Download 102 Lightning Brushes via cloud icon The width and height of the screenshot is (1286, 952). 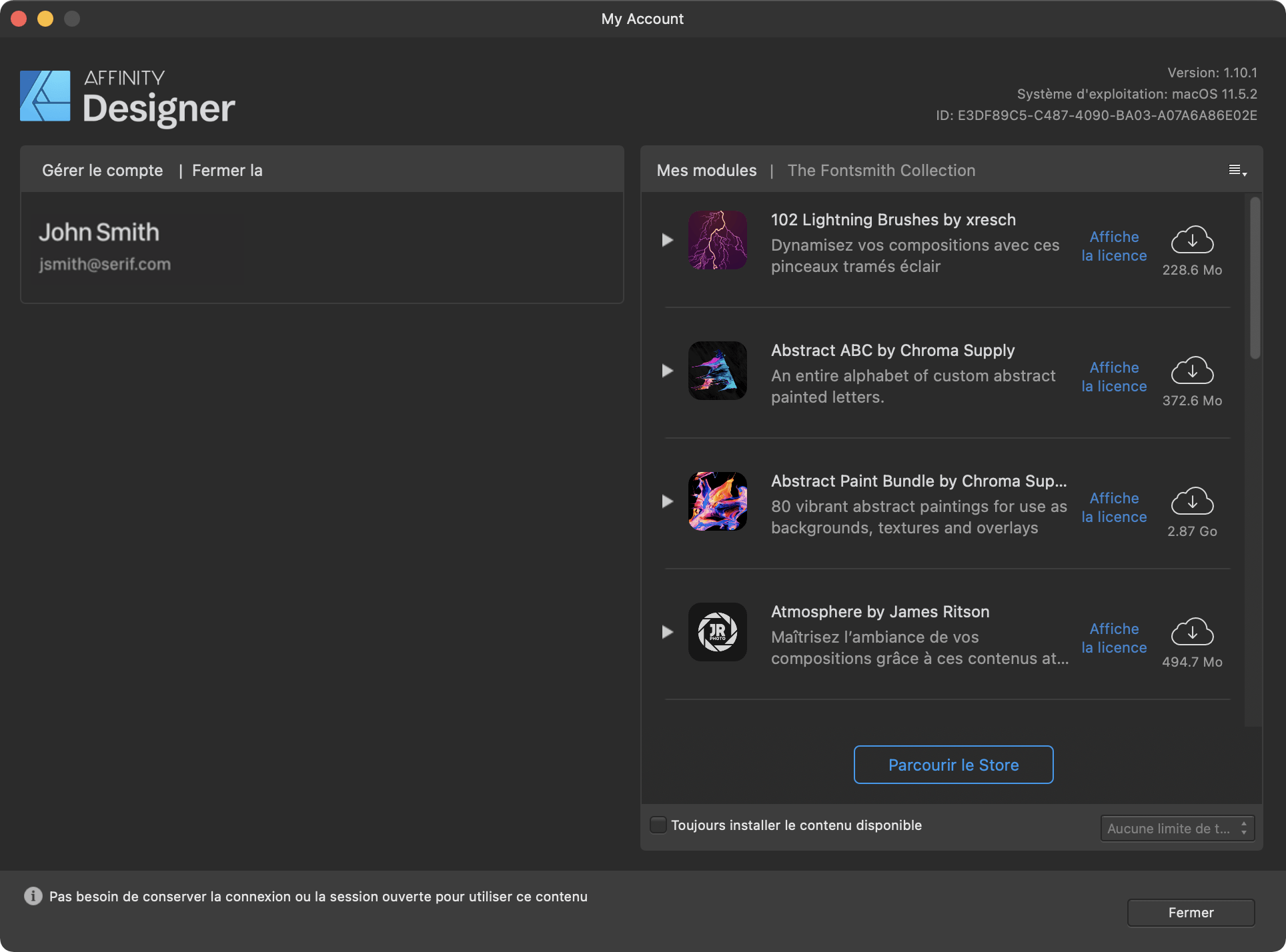pyautogui.click(x=1192, y=240)
